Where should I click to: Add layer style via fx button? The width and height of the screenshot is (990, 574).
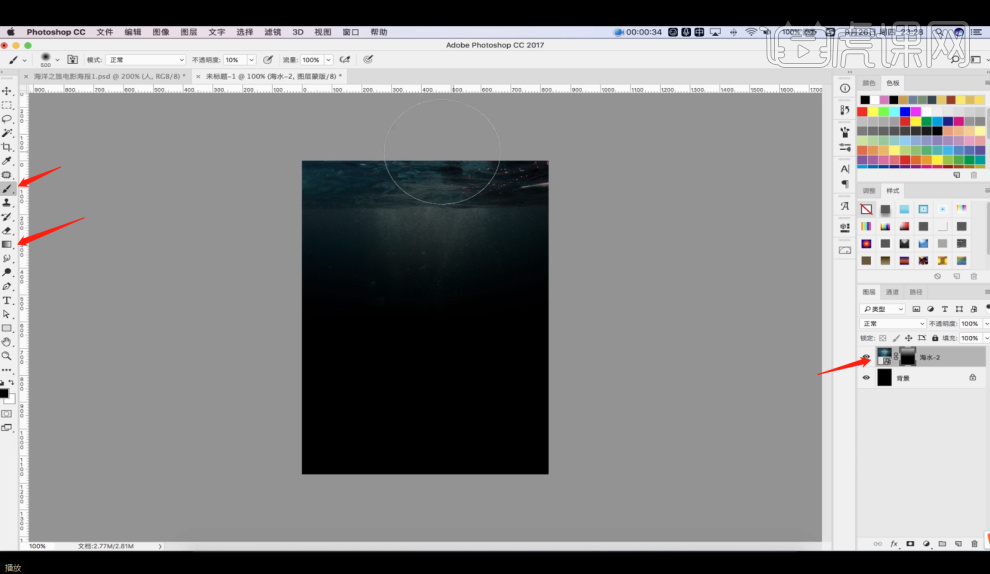894,543
